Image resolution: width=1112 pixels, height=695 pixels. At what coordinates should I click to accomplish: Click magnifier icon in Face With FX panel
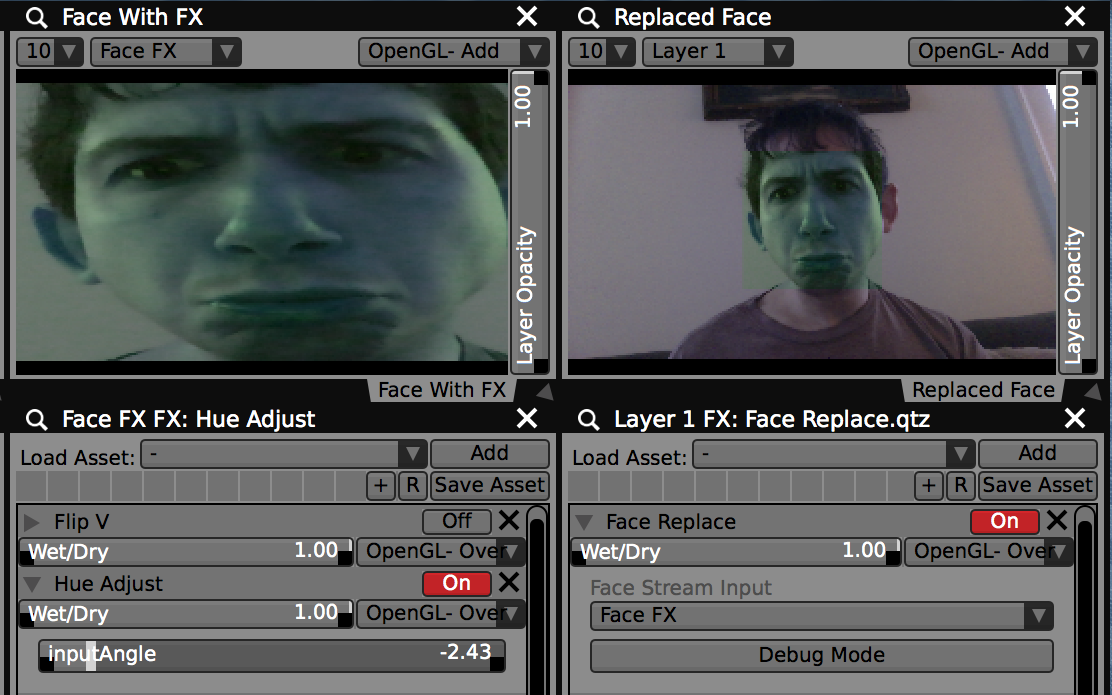(x=36, y=17)
